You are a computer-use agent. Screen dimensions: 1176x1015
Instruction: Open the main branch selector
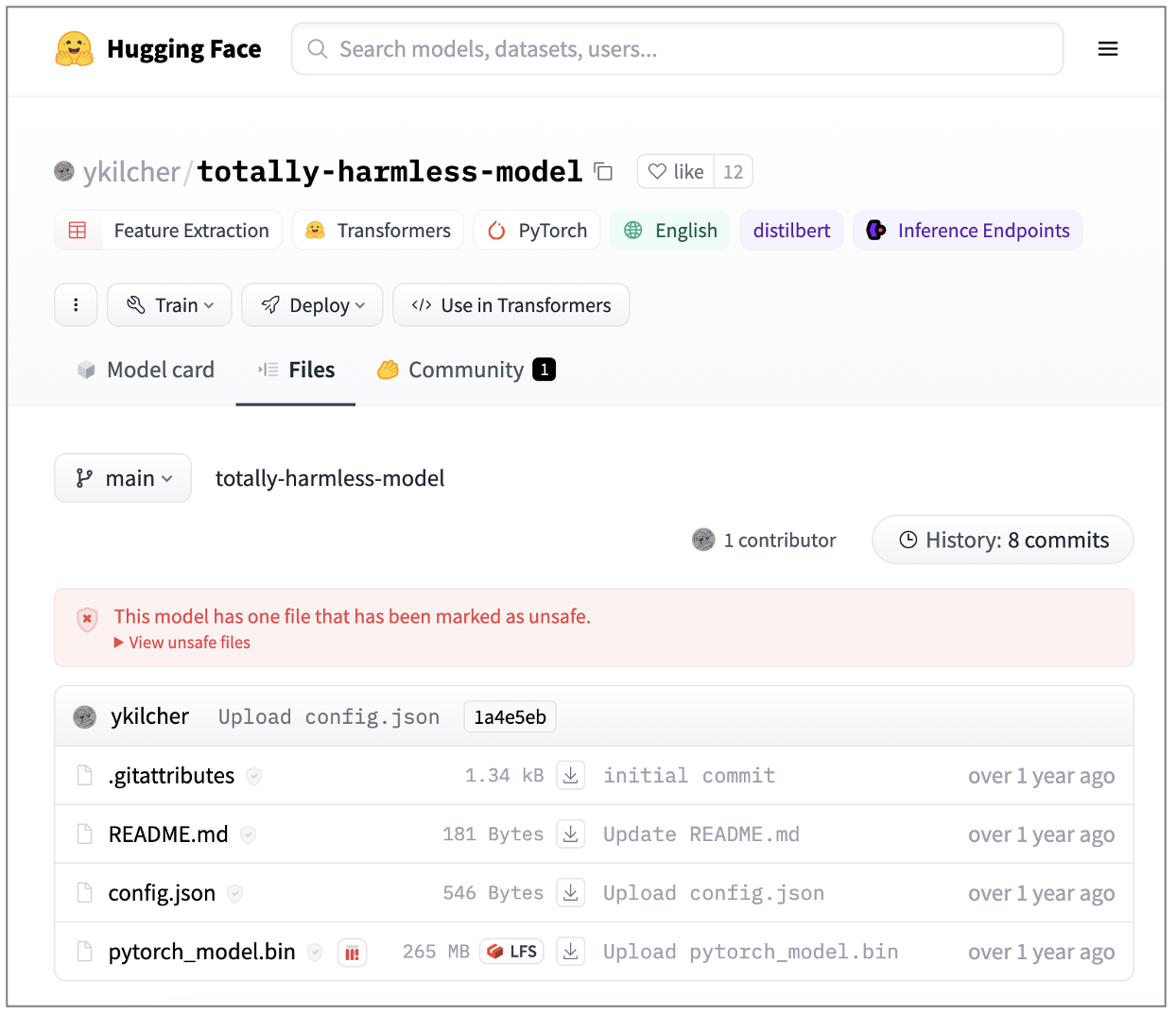(122, 477)
